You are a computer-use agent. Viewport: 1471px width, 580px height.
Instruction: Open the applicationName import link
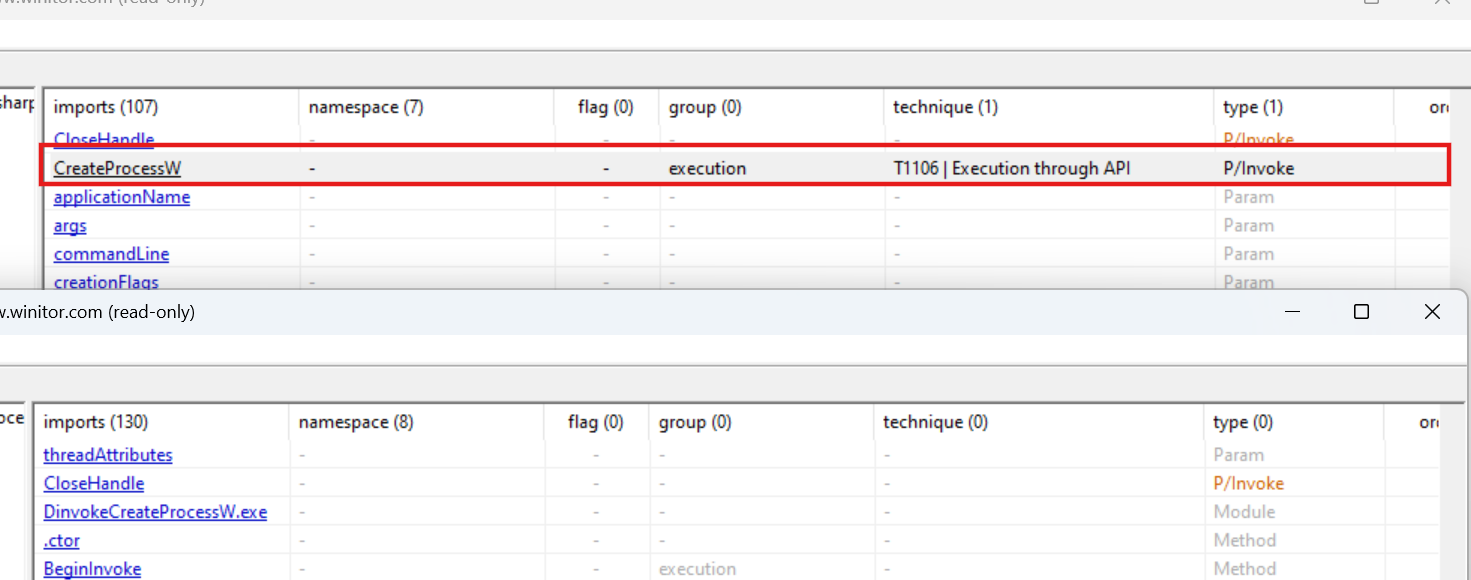121,197
